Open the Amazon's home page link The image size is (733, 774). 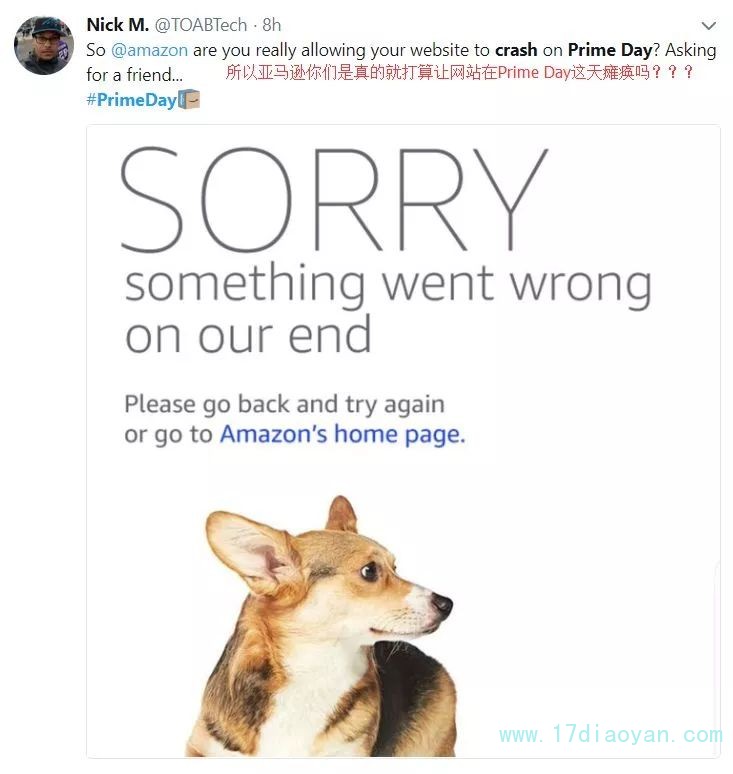click(343, 434)
